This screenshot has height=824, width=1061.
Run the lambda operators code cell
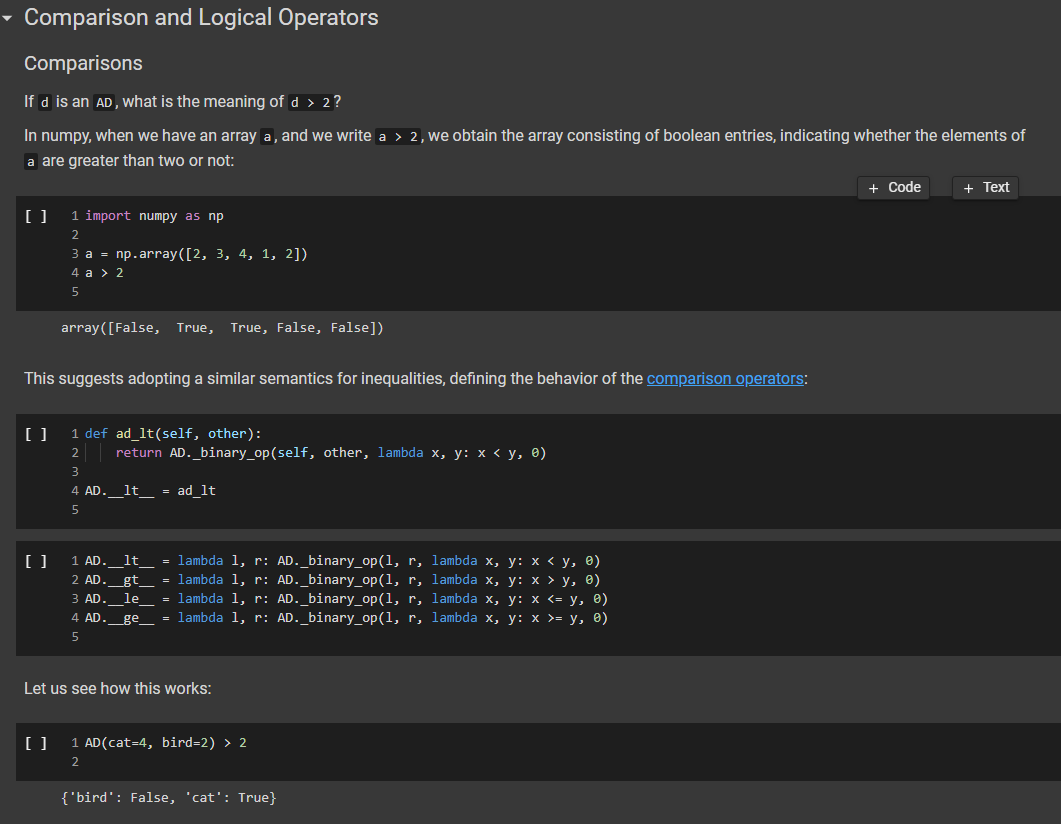tap(36, 561)
